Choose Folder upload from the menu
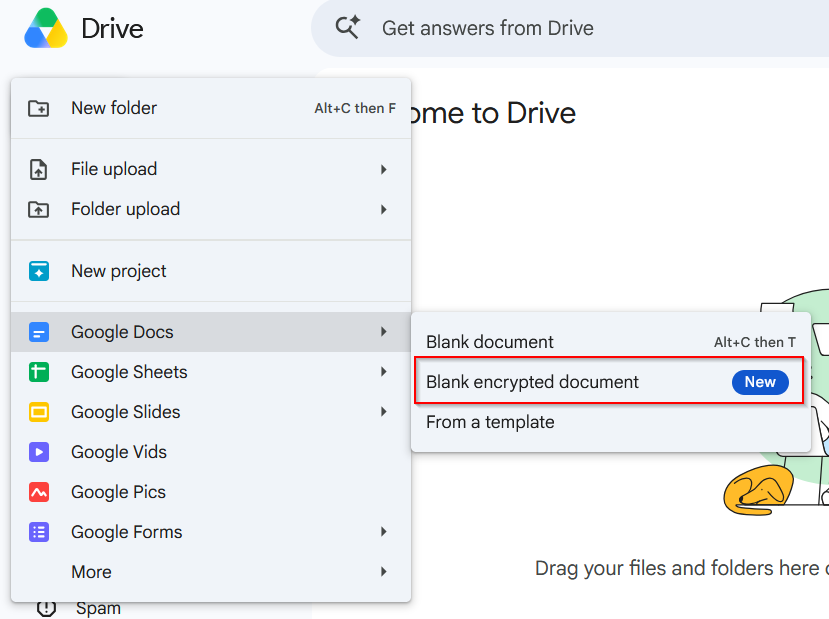 coord(211,209)
